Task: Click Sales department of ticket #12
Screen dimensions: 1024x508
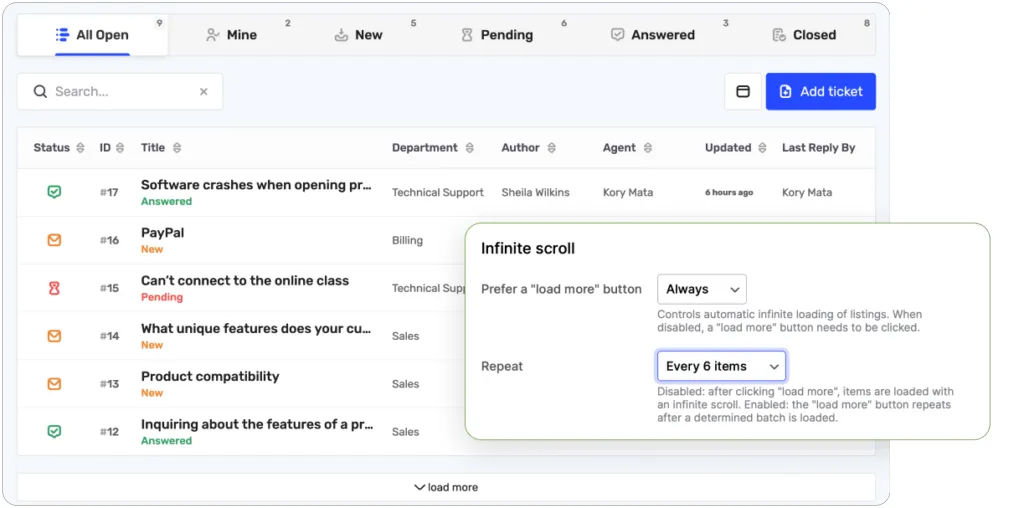Action: (406, 432)
